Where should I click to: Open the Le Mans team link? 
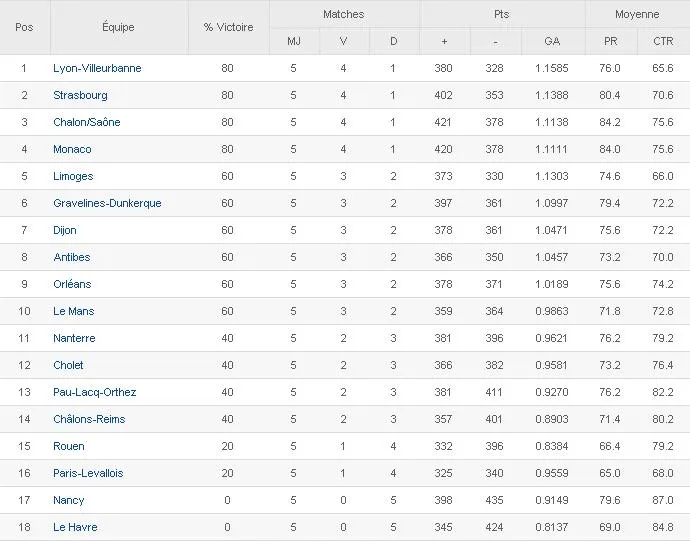pyautogui.click(x=74, y=311)
